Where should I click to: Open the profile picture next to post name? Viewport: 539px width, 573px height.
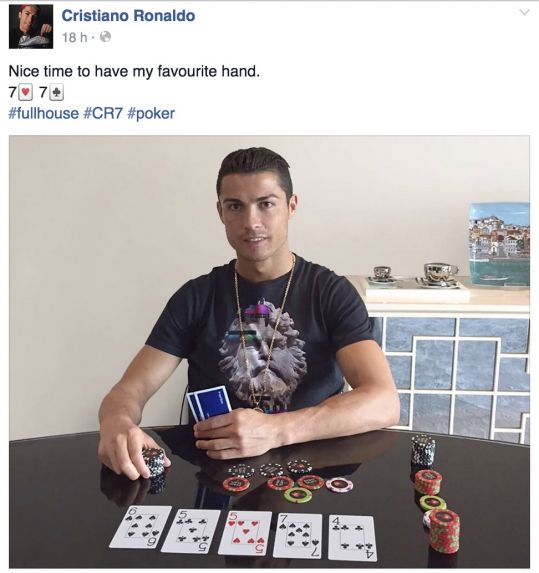[31, 27]
